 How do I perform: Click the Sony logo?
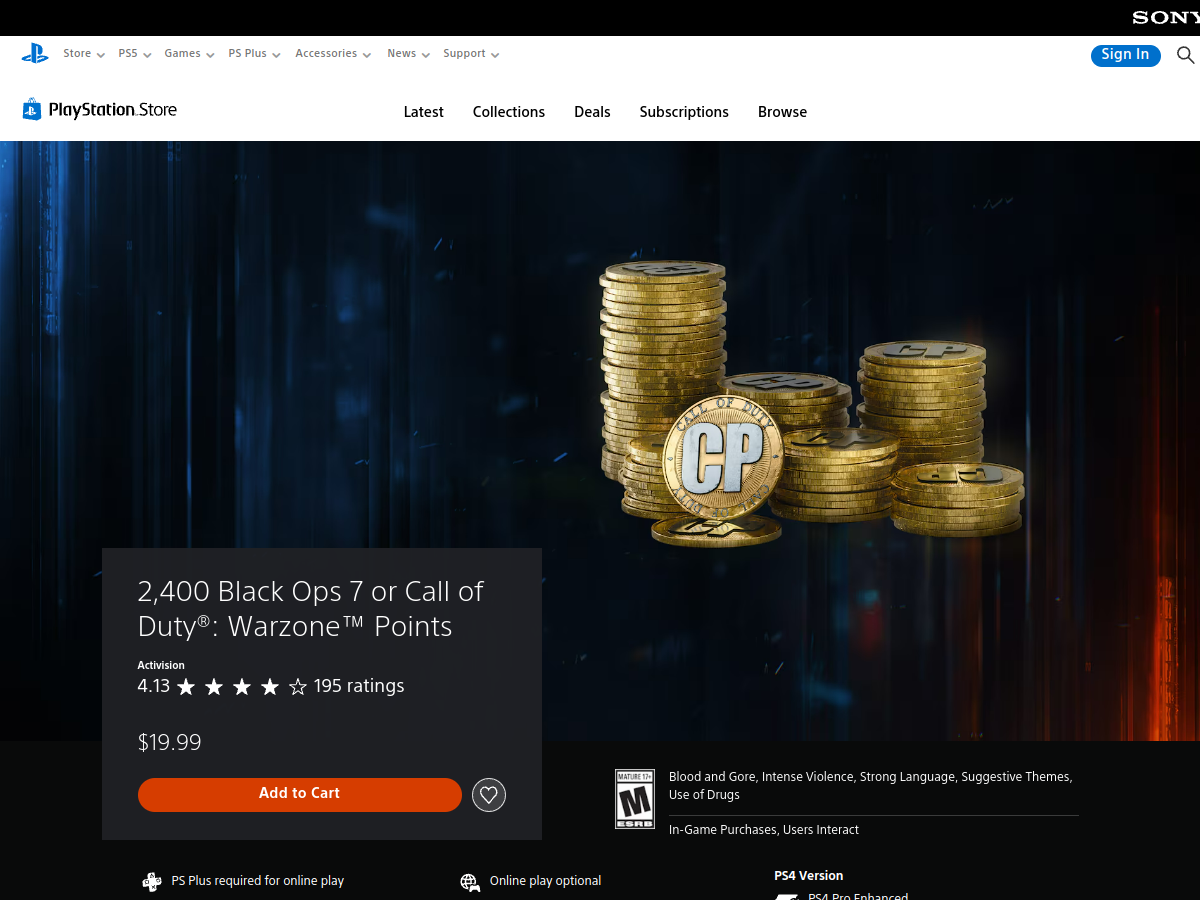[x=1165, y=18]
